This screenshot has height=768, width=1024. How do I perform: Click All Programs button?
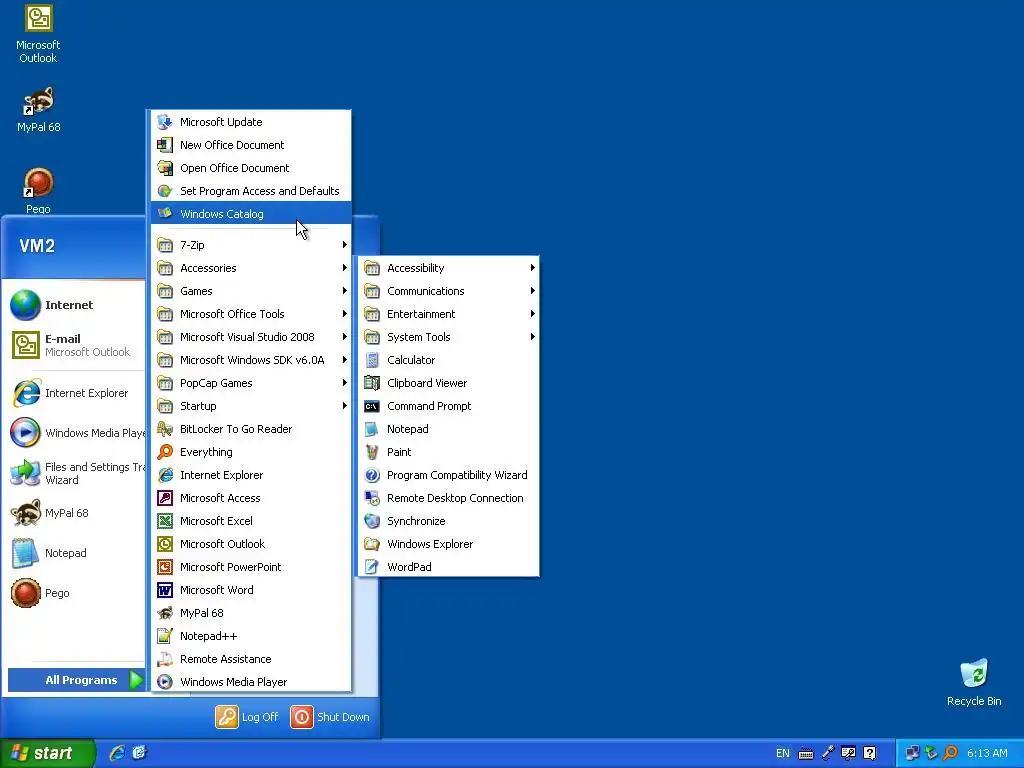pyautogui.click(x=76, y=680)
